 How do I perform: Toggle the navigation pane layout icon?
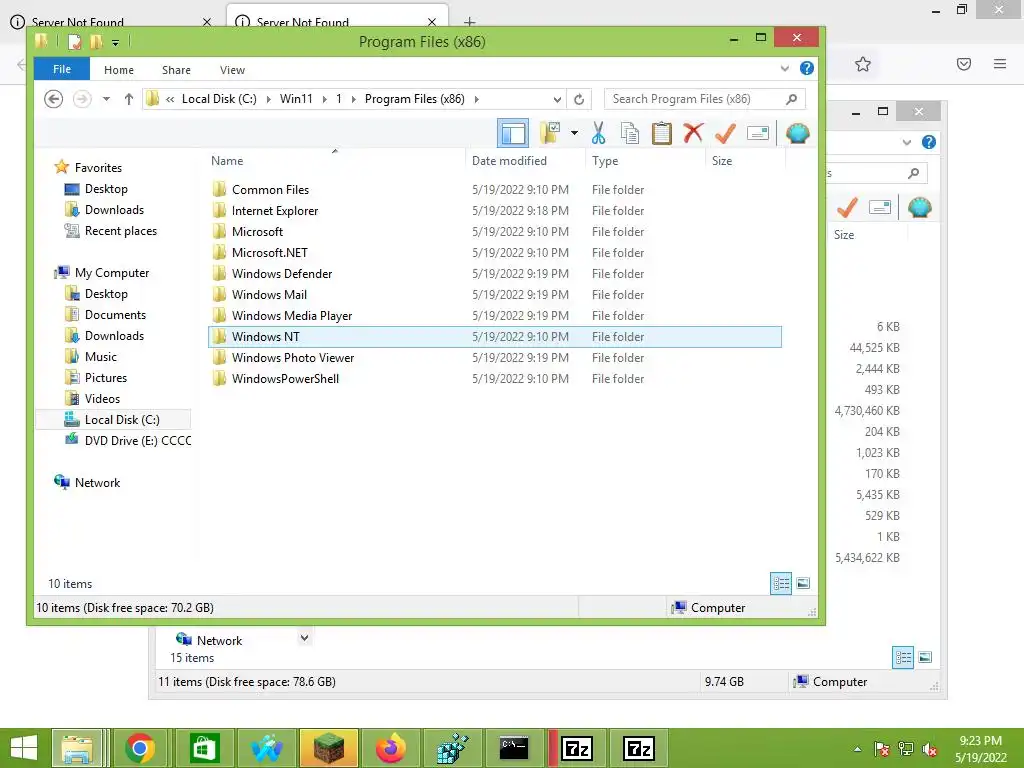tap(513, 133)
